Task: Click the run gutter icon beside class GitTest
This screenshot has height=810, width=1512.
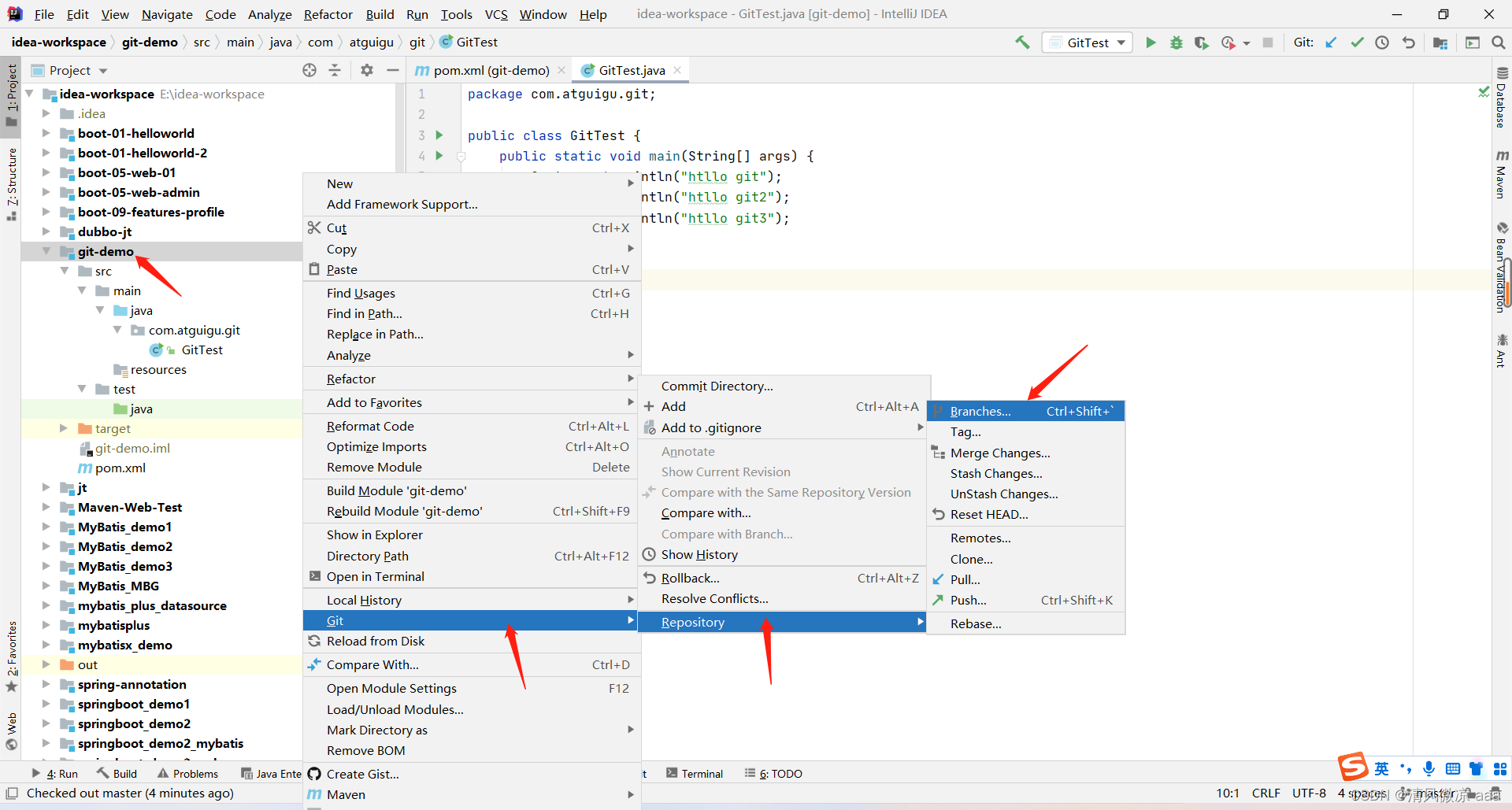Action: 439,135
